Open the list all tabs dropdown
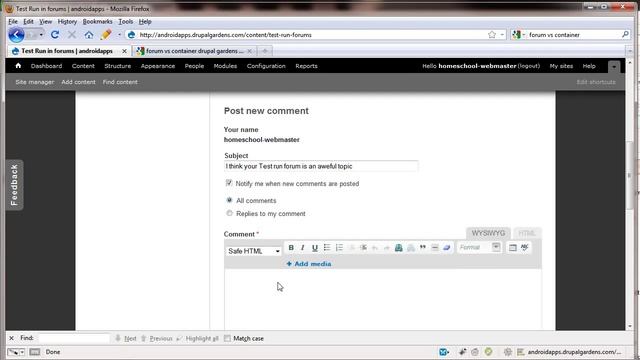The height and width of the screenshot is (360, 640). tap(630, 51)
